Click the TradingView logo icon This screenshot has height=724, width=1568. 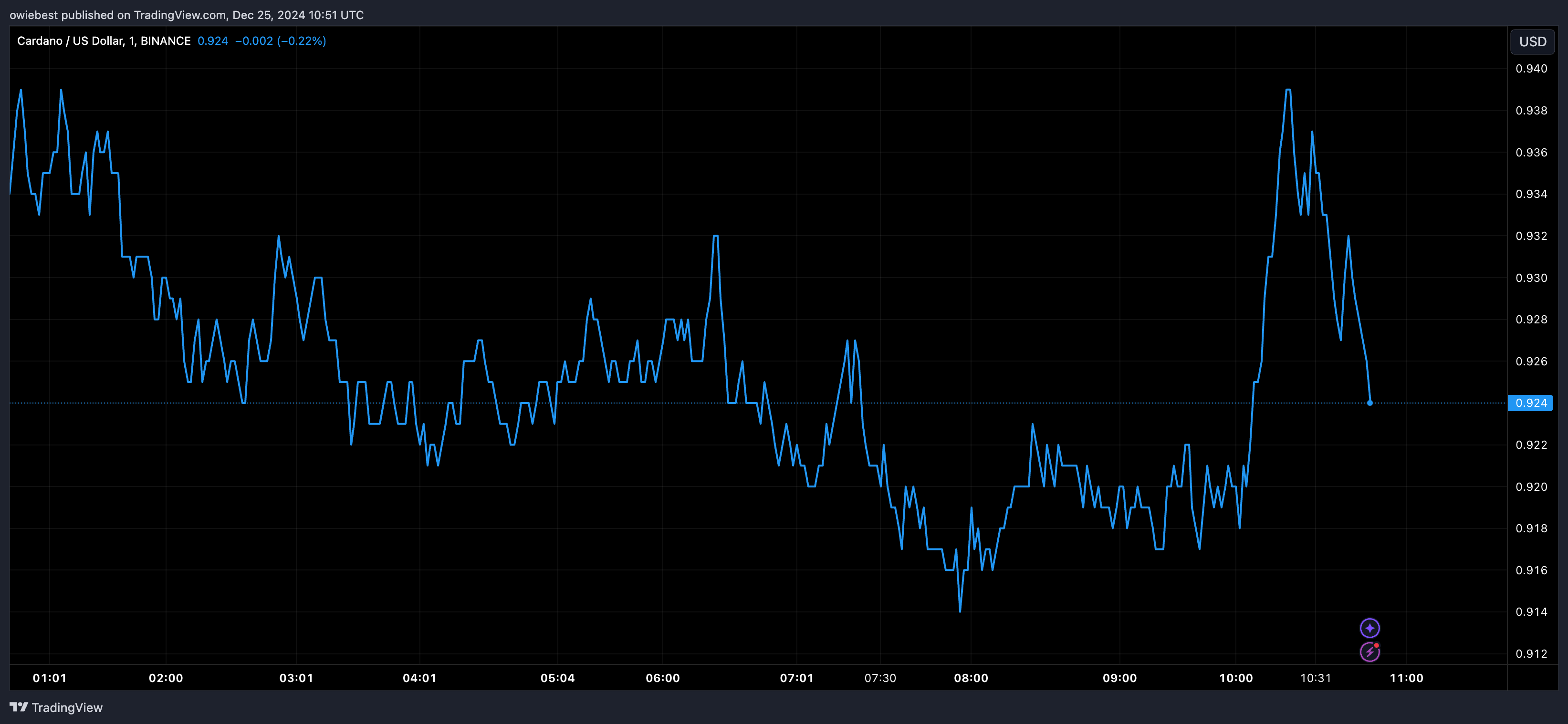(19, 707)
